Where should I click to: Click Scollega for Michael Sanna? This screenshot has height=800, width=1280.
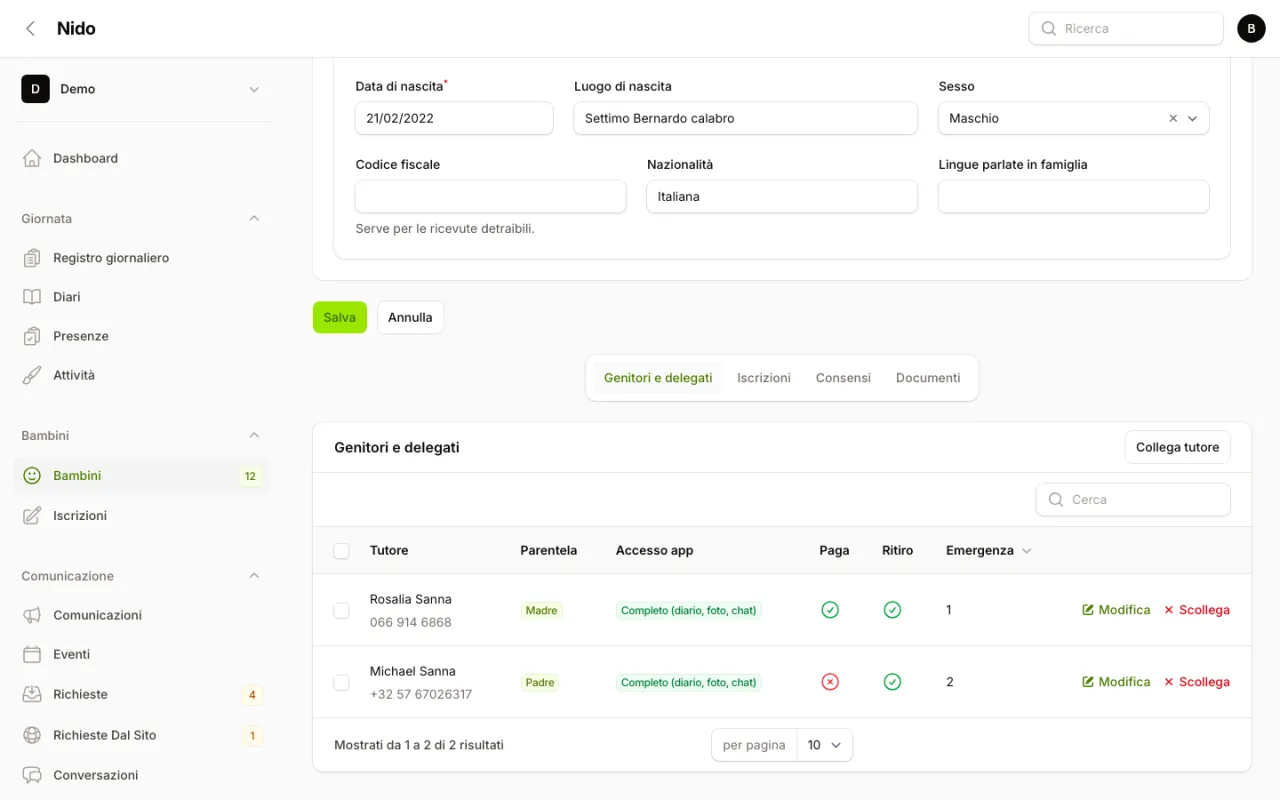1196,682
